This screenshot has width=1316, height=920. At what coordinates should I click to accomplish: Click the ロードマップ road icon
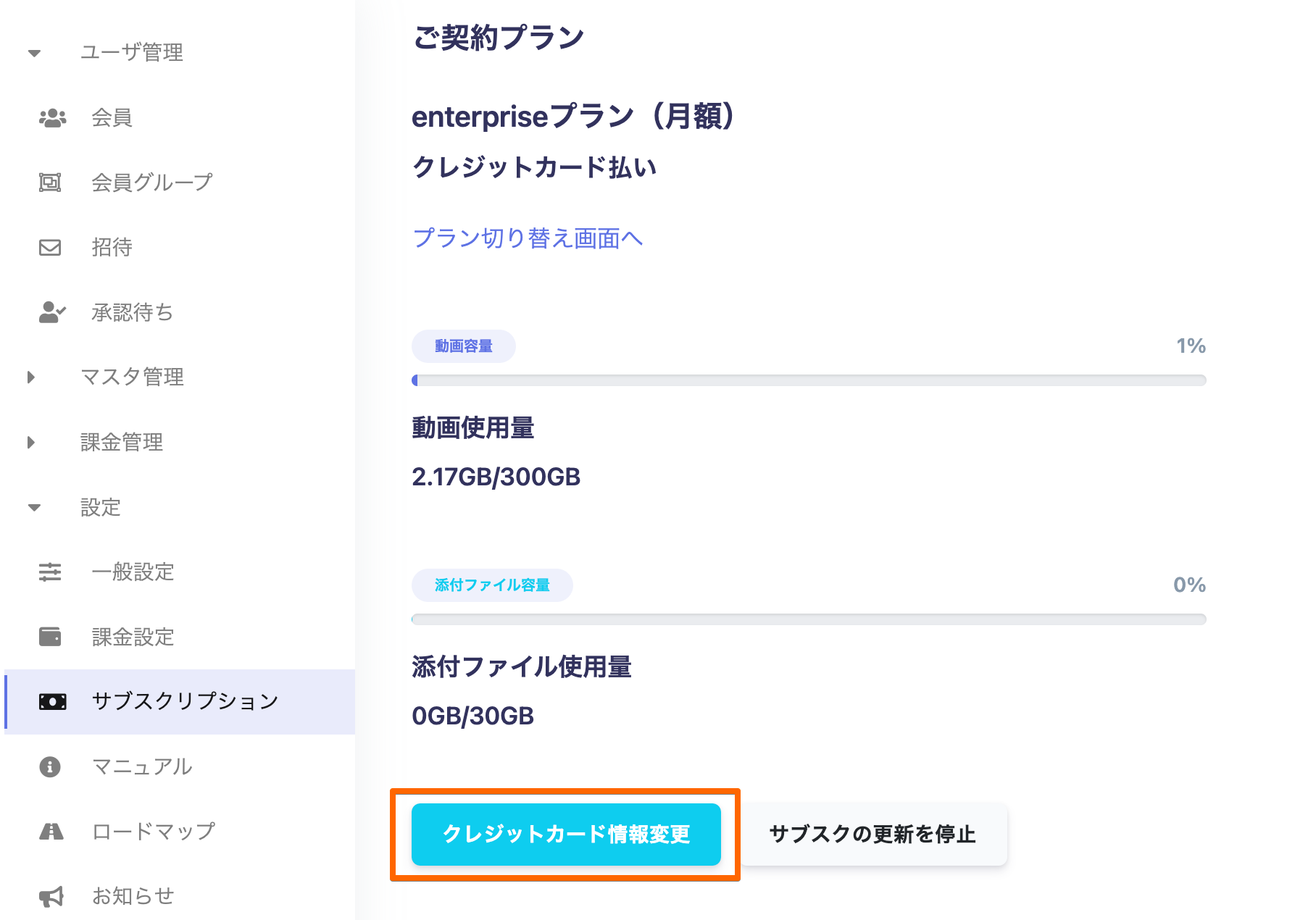(x=51, y=831)
